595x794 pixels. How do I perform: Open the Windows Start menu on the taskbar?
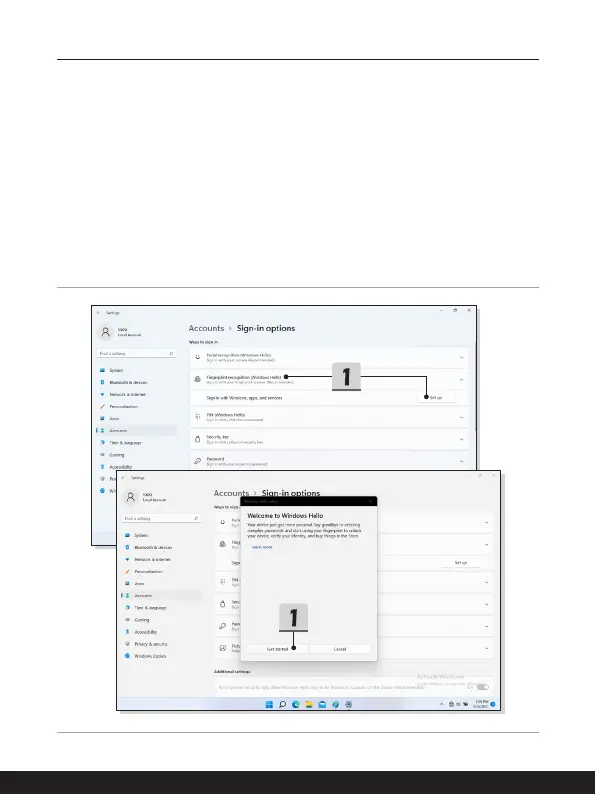[269, 704]
